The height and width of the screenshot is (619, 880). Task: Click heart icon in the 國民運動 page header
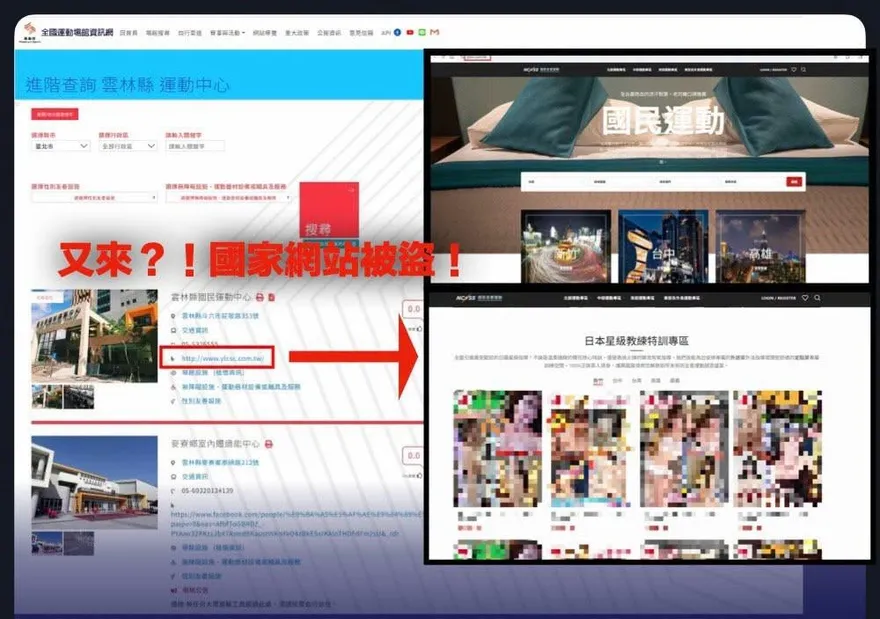click(794, 70)
